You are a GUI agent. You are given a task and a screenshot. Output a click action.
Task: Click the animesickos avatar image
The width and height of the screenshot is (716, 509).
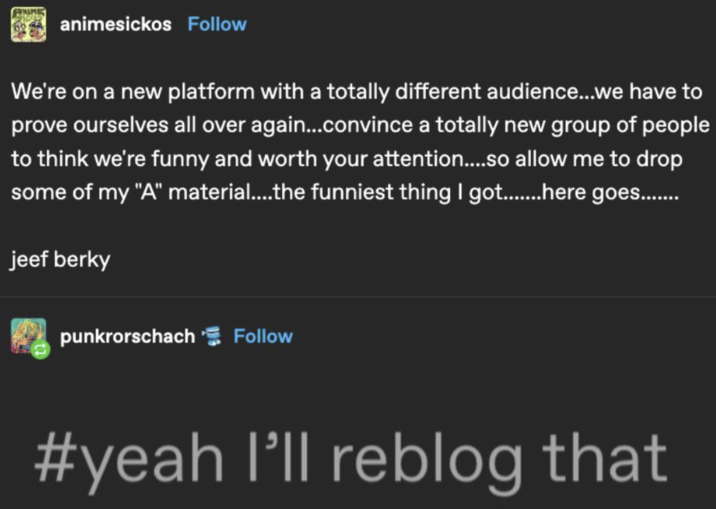click(x=28, y=22)
